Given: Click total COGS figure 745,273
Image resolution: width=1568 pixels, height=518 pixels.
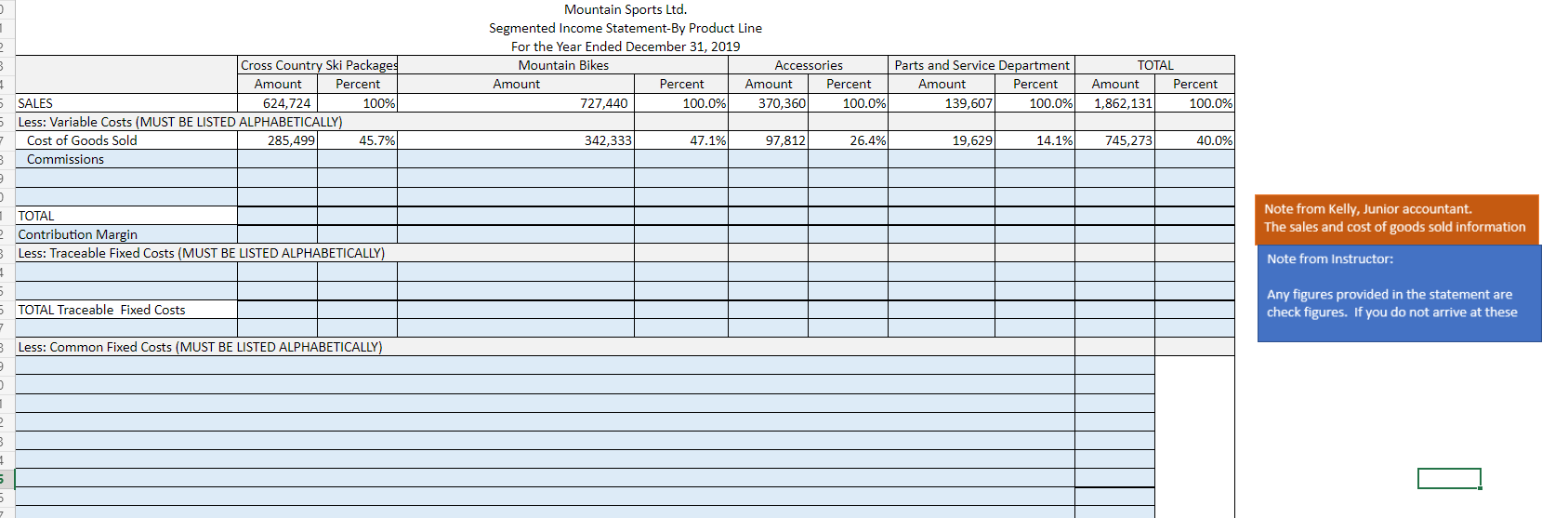Looking at the screenshot, I should (x=1115, y=140).
